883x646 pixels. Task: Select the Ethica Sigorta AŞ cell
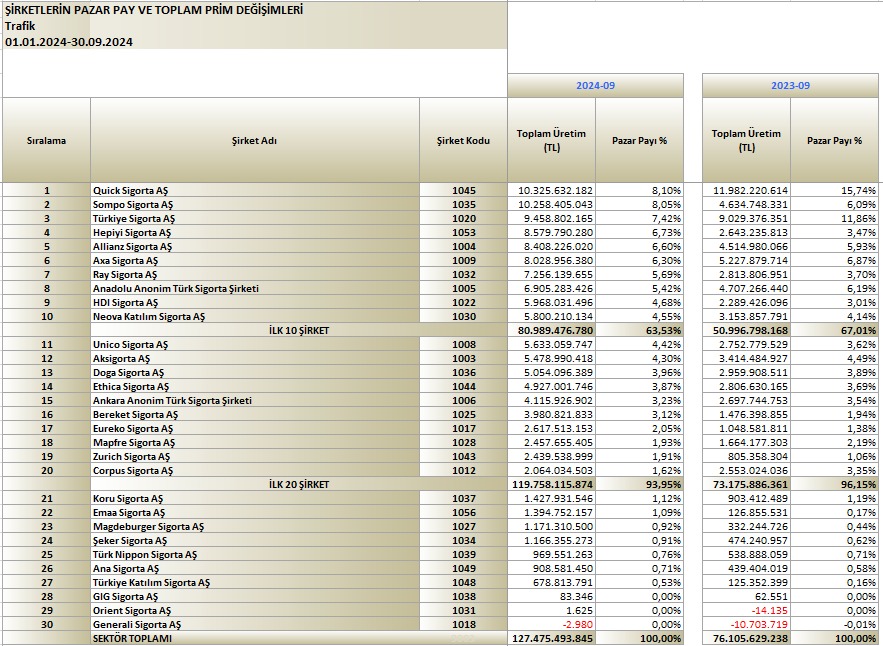click(x=255, y=386)
